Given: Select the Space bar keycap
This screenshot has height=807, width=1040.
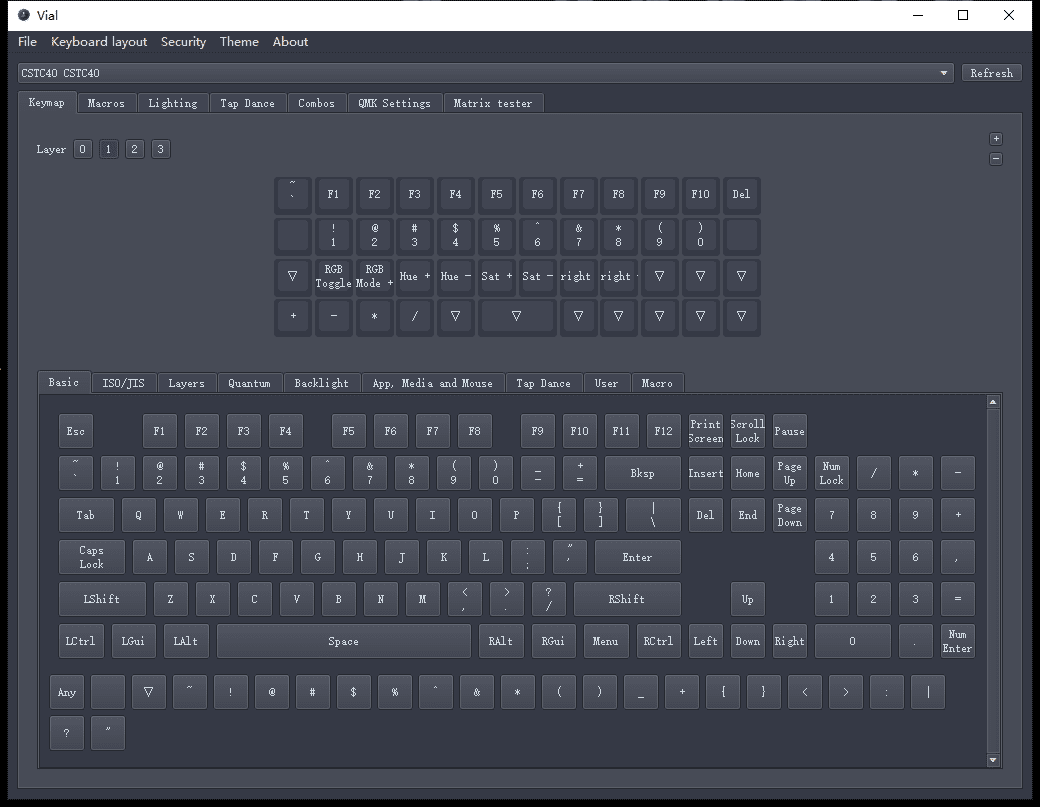Looking at the screenshot, I should click(344, 641).
